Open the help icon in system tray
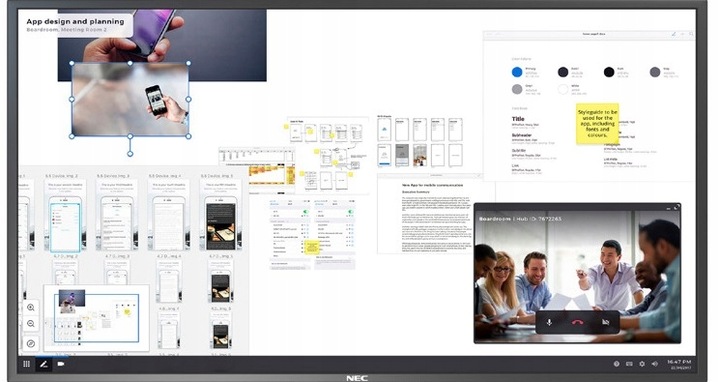Screen dimensions: 720x382 [x=616, y=364]
